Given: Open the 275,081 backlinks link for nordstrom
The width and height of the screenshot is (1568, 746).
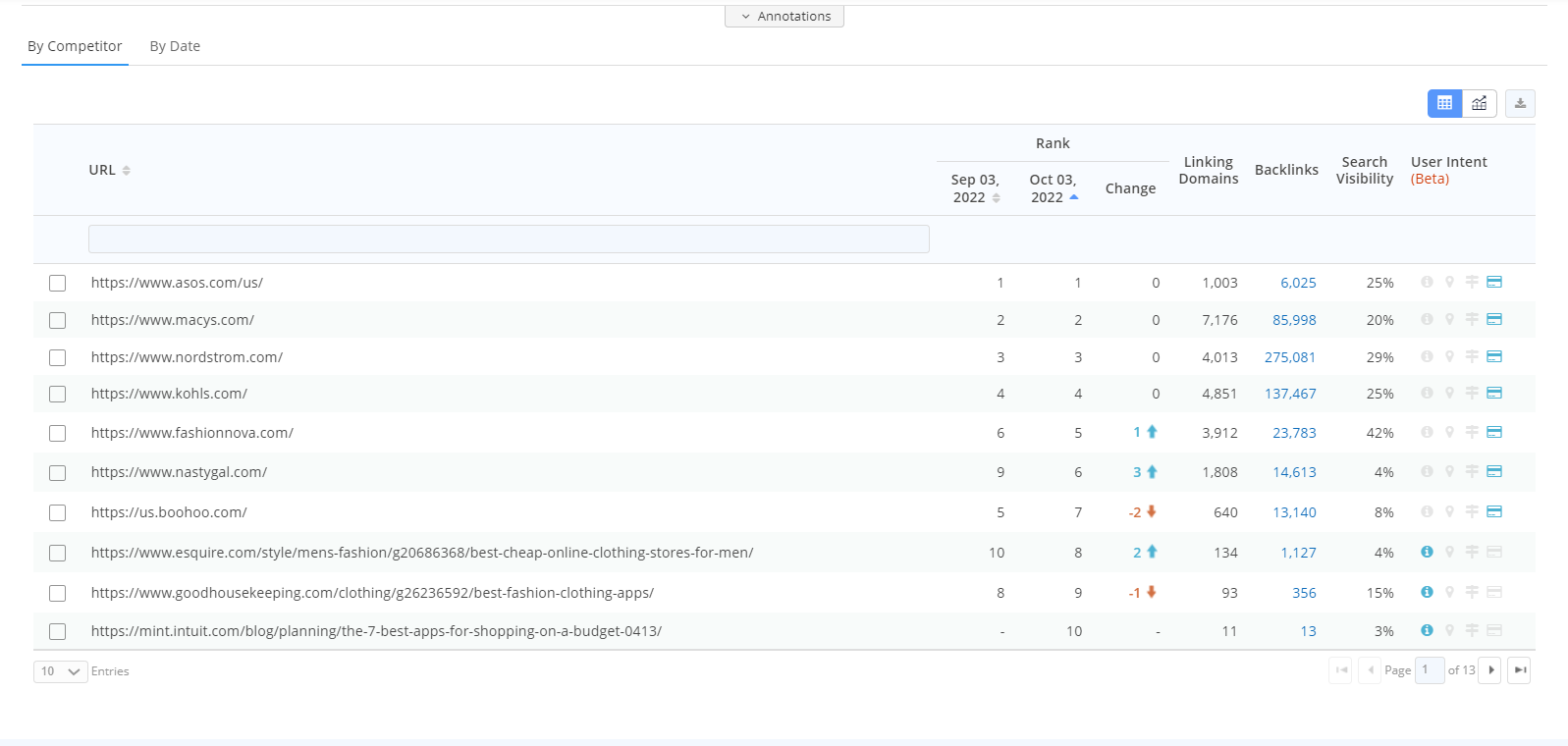Looking at the screenshot, I should [1289, 357].
